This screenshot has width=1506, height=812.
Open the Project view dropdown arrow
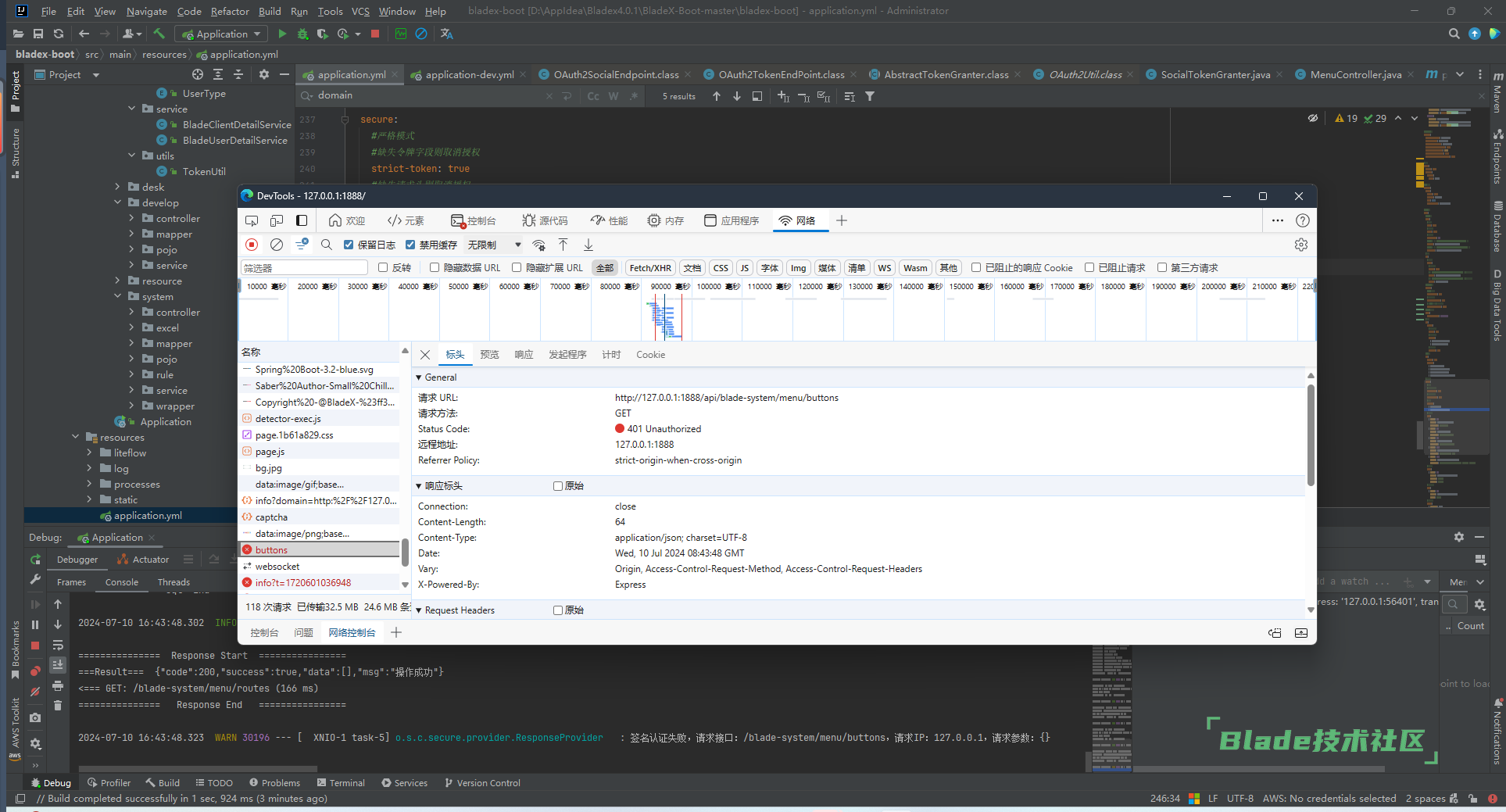click(96, 75)
